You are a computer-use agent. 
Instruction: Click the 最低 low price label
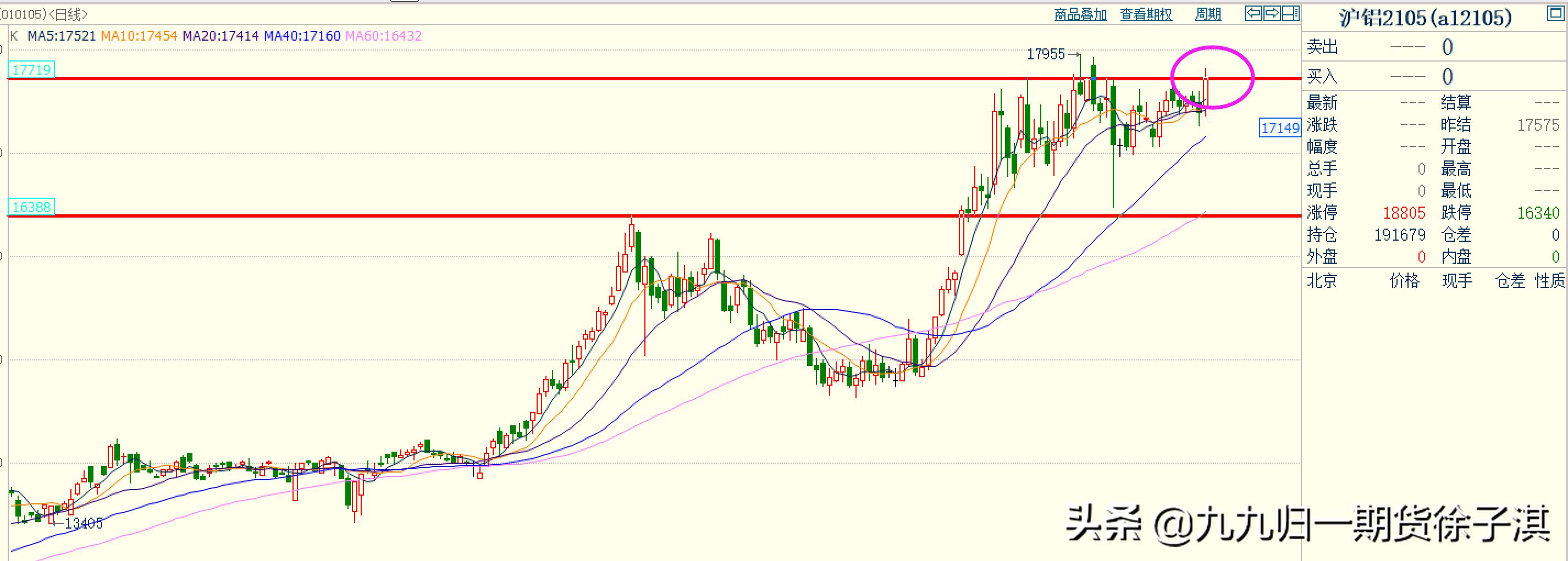coord(1456,191)
